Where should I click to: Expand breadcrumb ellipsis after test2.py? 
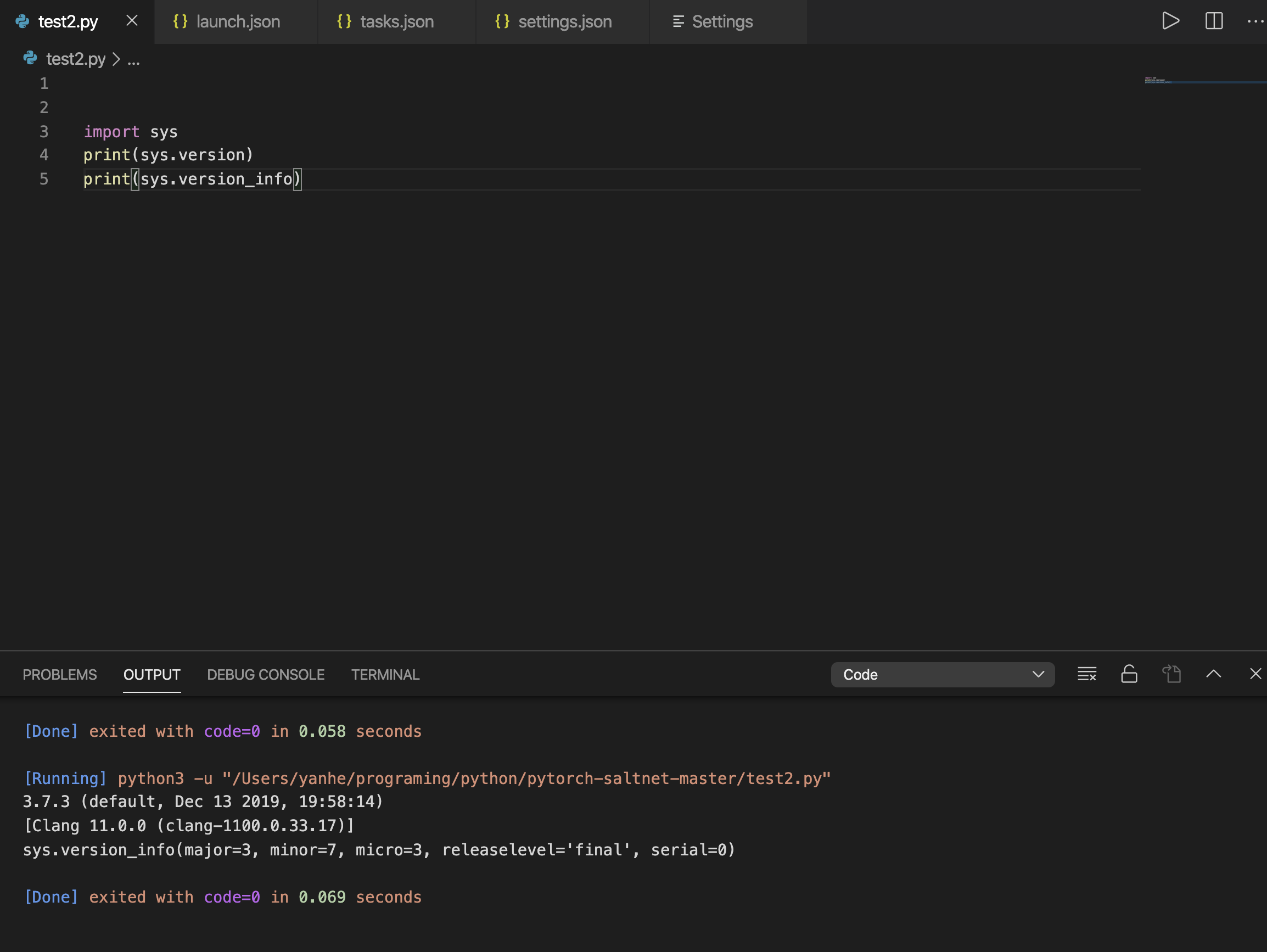133,60
